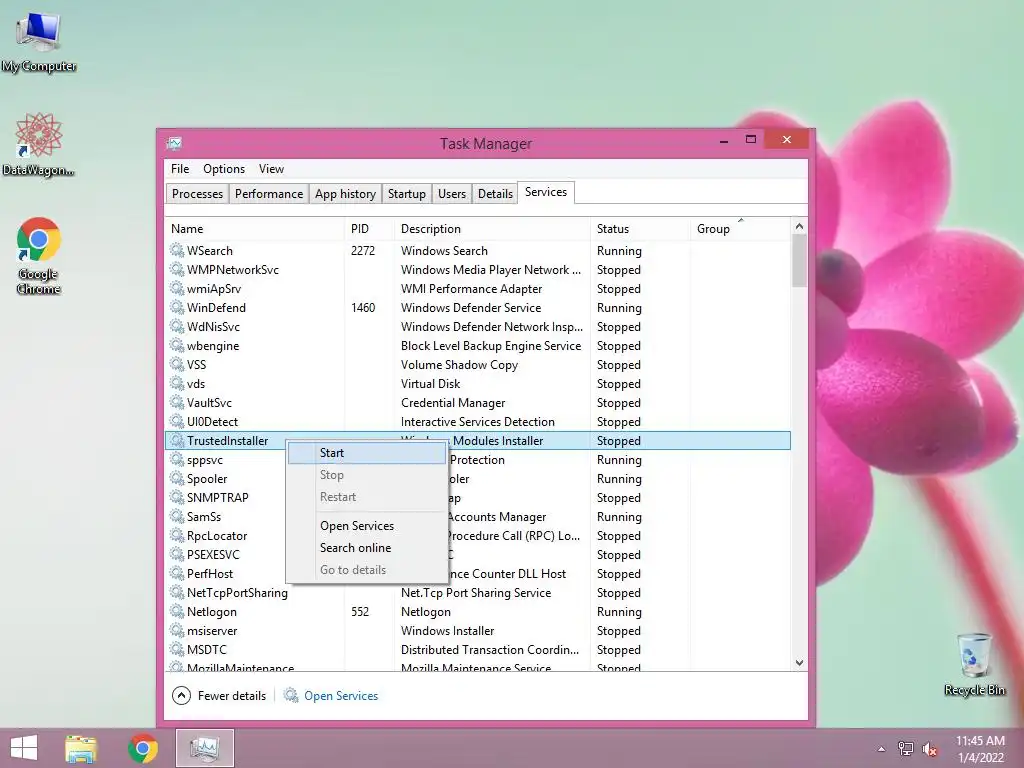Maximize the Task Manager window
Screen dimensions: 1024x768
751,139
